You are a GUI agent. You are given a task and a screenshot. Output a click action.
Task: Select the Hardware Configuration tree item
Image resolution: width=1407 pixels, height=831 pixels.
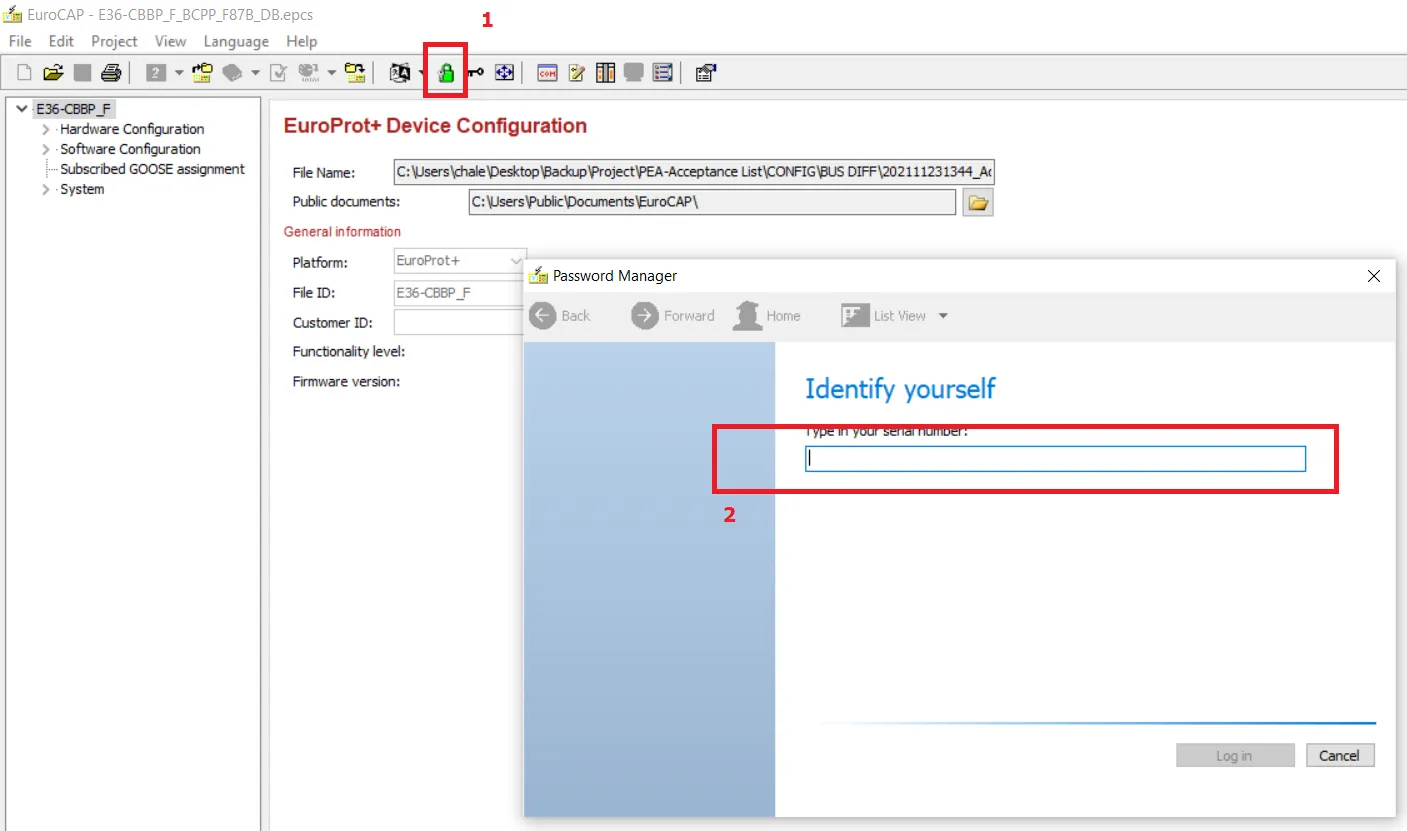[132, 129]
